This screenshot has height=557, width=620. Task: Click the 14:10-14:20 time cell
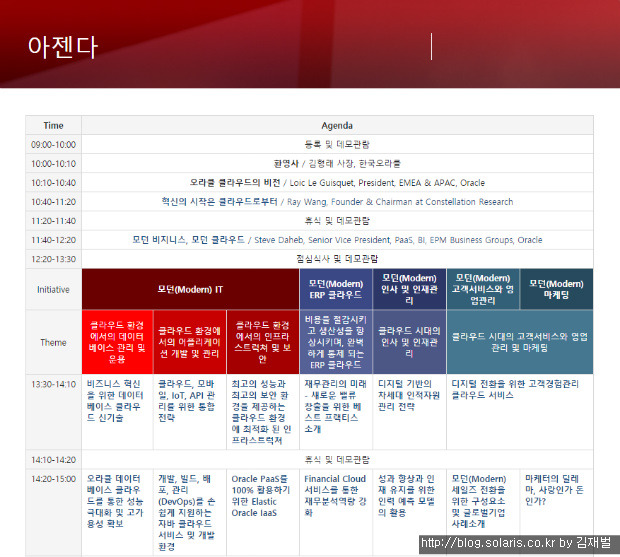pyautogui.click(x=53, y=460)
